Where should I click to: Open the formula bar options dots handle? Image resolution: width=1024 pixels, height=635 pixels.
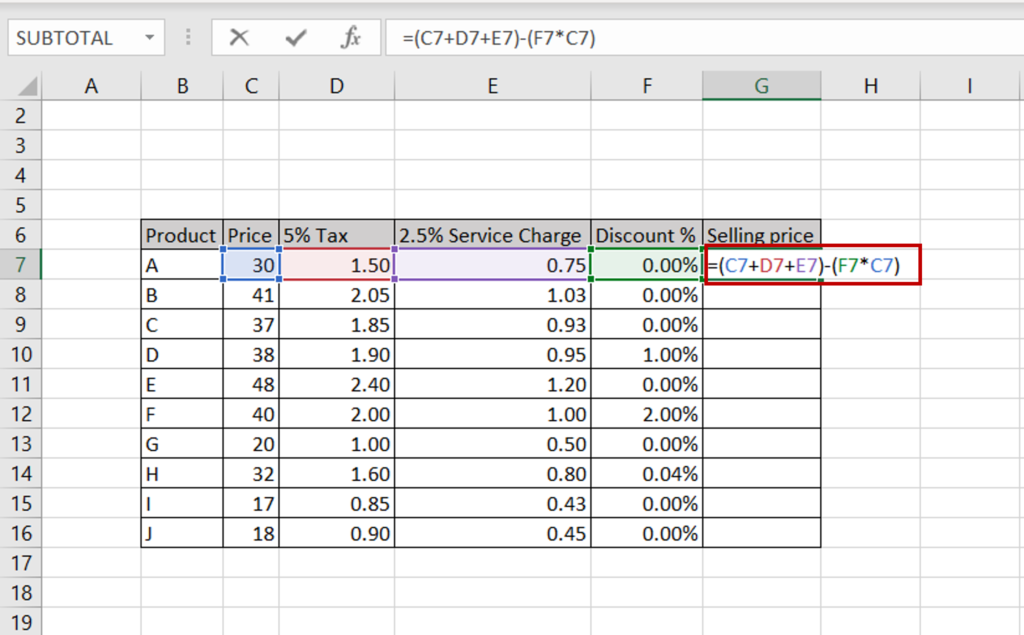[188, 38]
